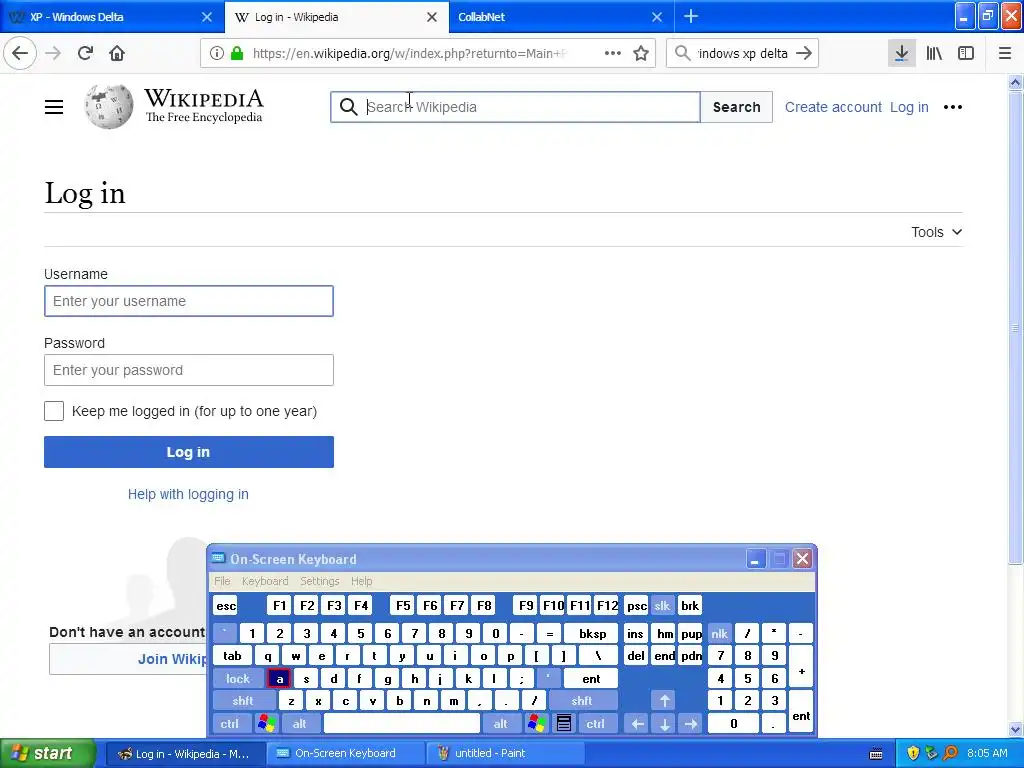Open the browser home page icon

point(117,53)
